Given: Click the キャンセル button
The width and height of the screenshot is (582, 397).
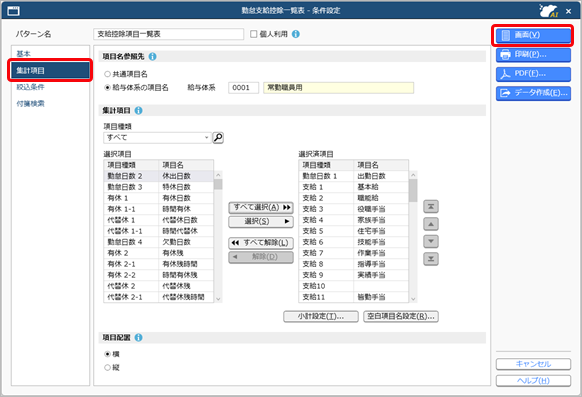Looking at the screenshot, I should point(533,364).
